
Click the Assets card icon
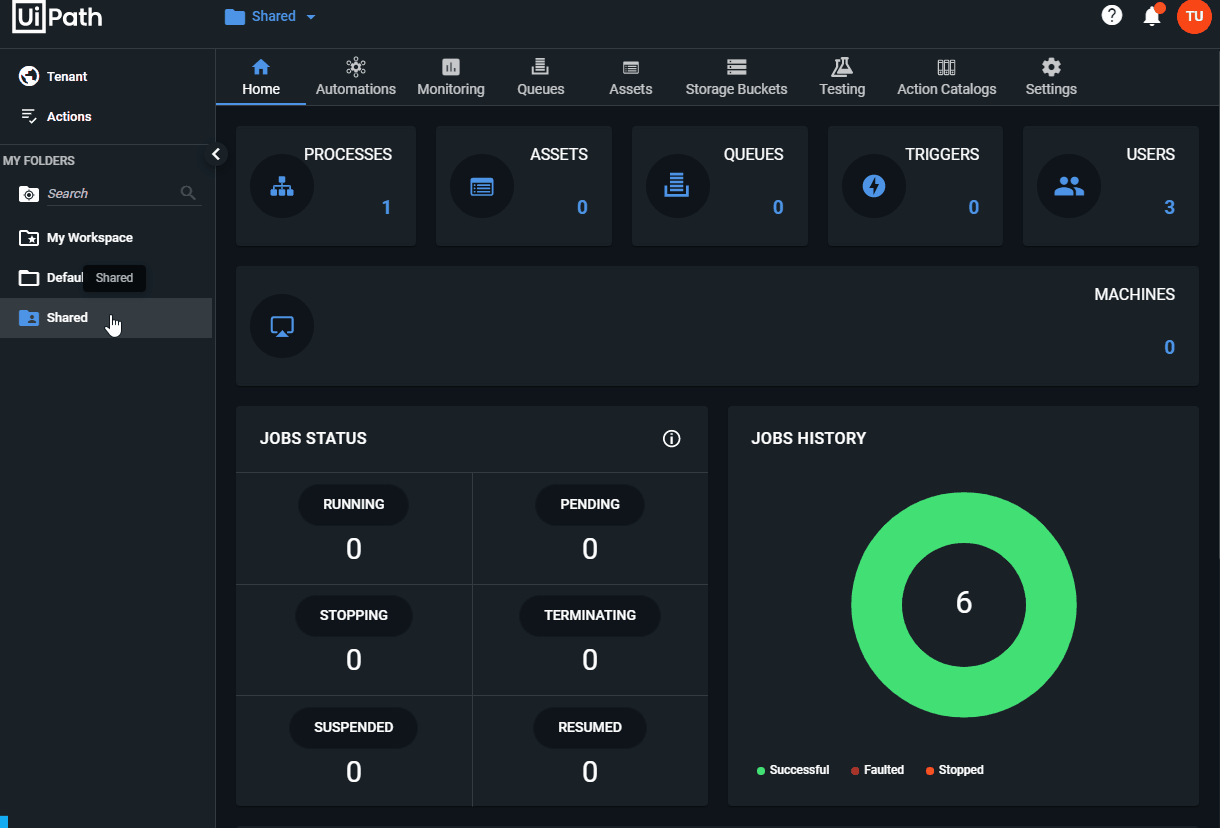pos(482,186)
